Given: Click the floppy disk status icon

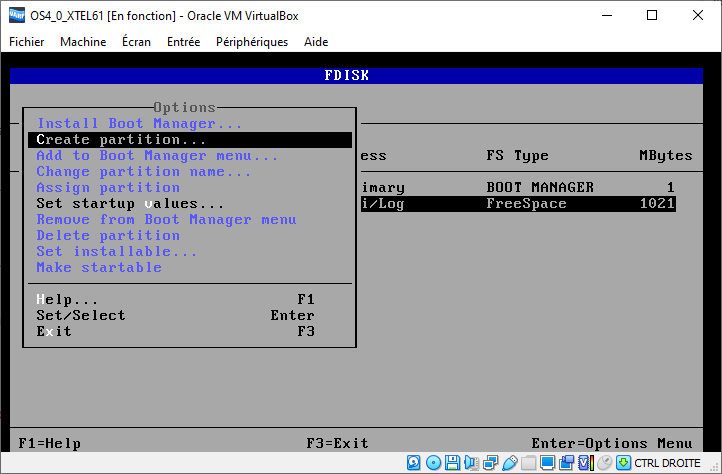Looking at the screenshot, I should click(453, 463).
